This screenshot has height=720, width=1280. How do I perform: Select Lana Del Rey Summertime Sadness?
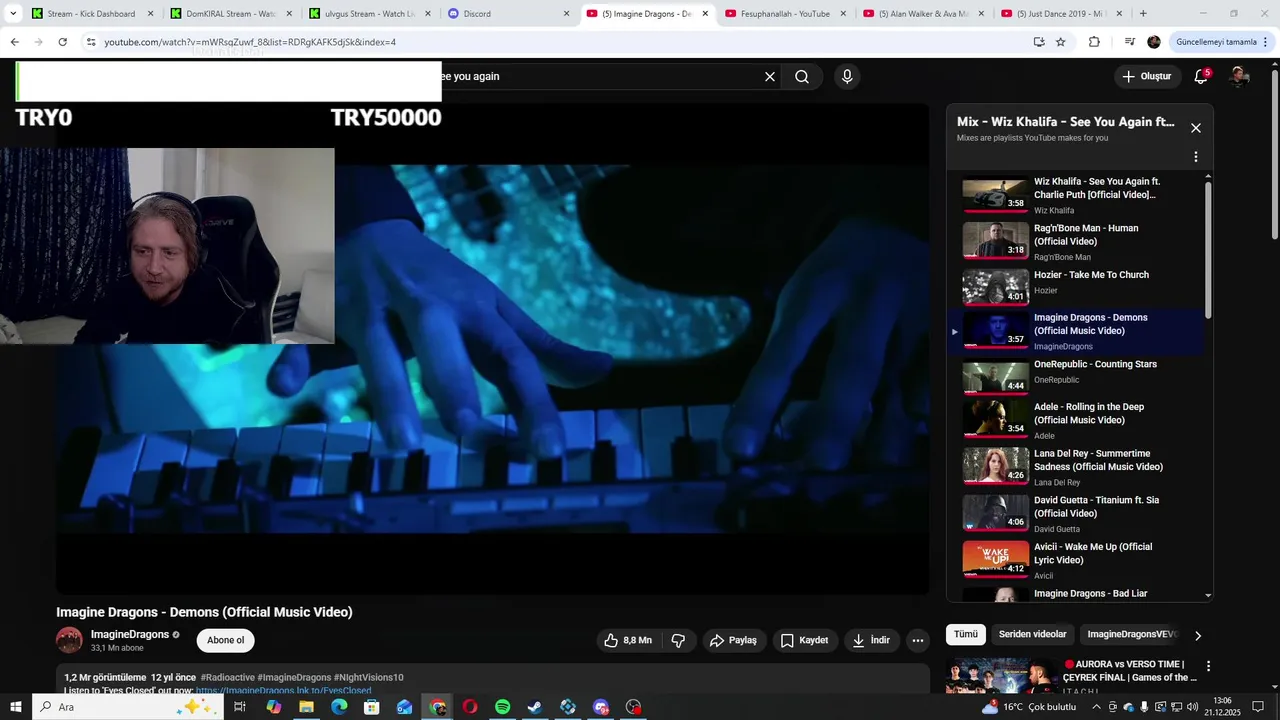(x=1075, y=467)
